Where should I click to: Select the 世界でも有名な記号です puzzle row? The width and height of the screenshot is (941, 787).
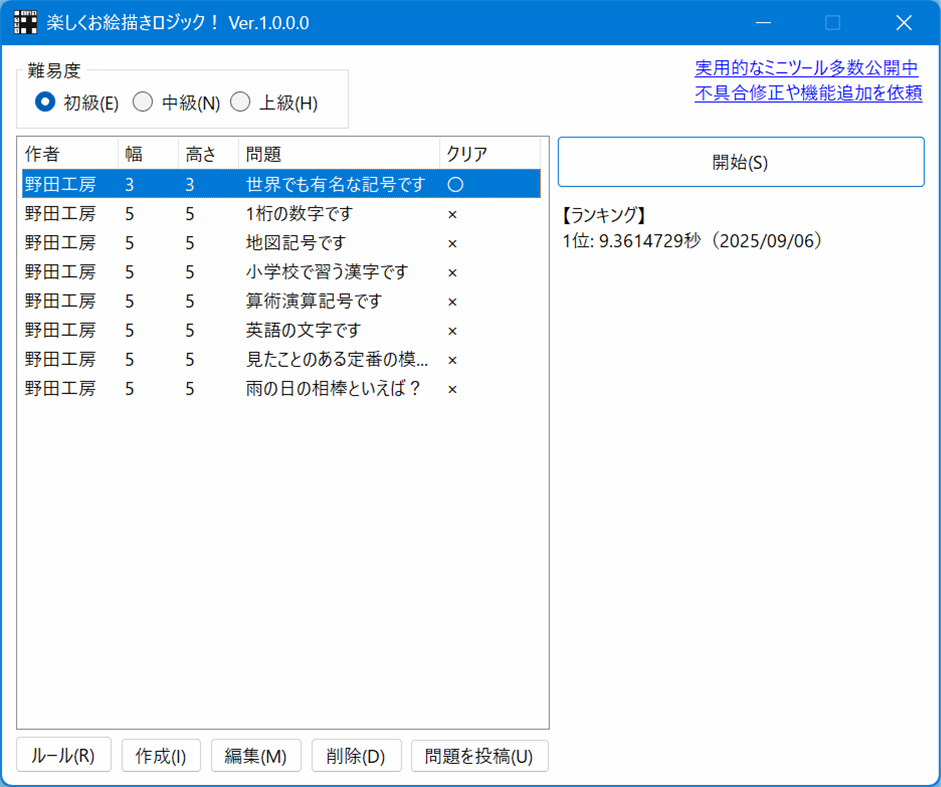pos(281,184)
